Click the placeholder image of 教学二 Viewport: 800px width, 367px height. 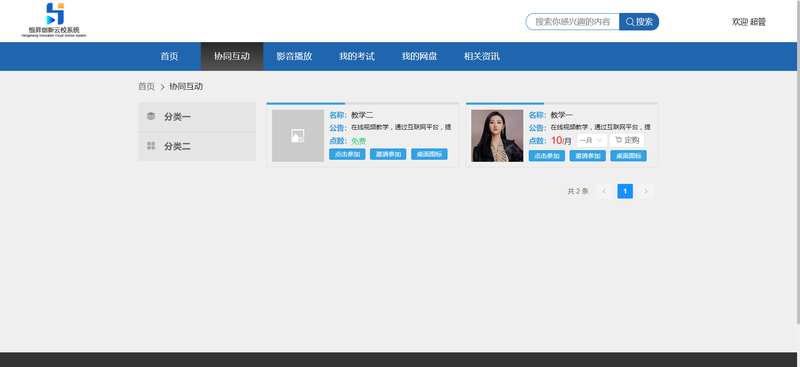[298, 136]
